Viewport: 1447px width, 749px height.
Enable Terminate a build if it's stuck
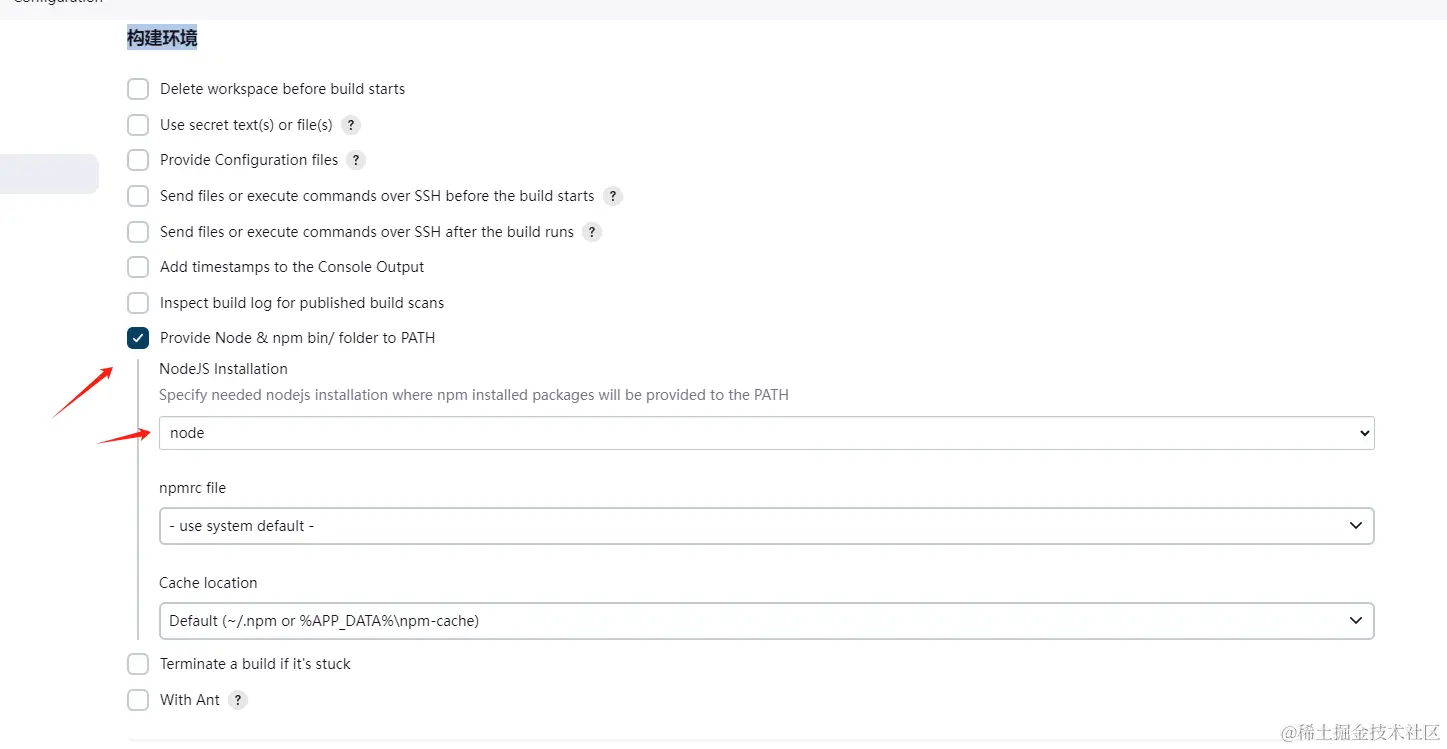pyautogui.click(x=138, y=664)
